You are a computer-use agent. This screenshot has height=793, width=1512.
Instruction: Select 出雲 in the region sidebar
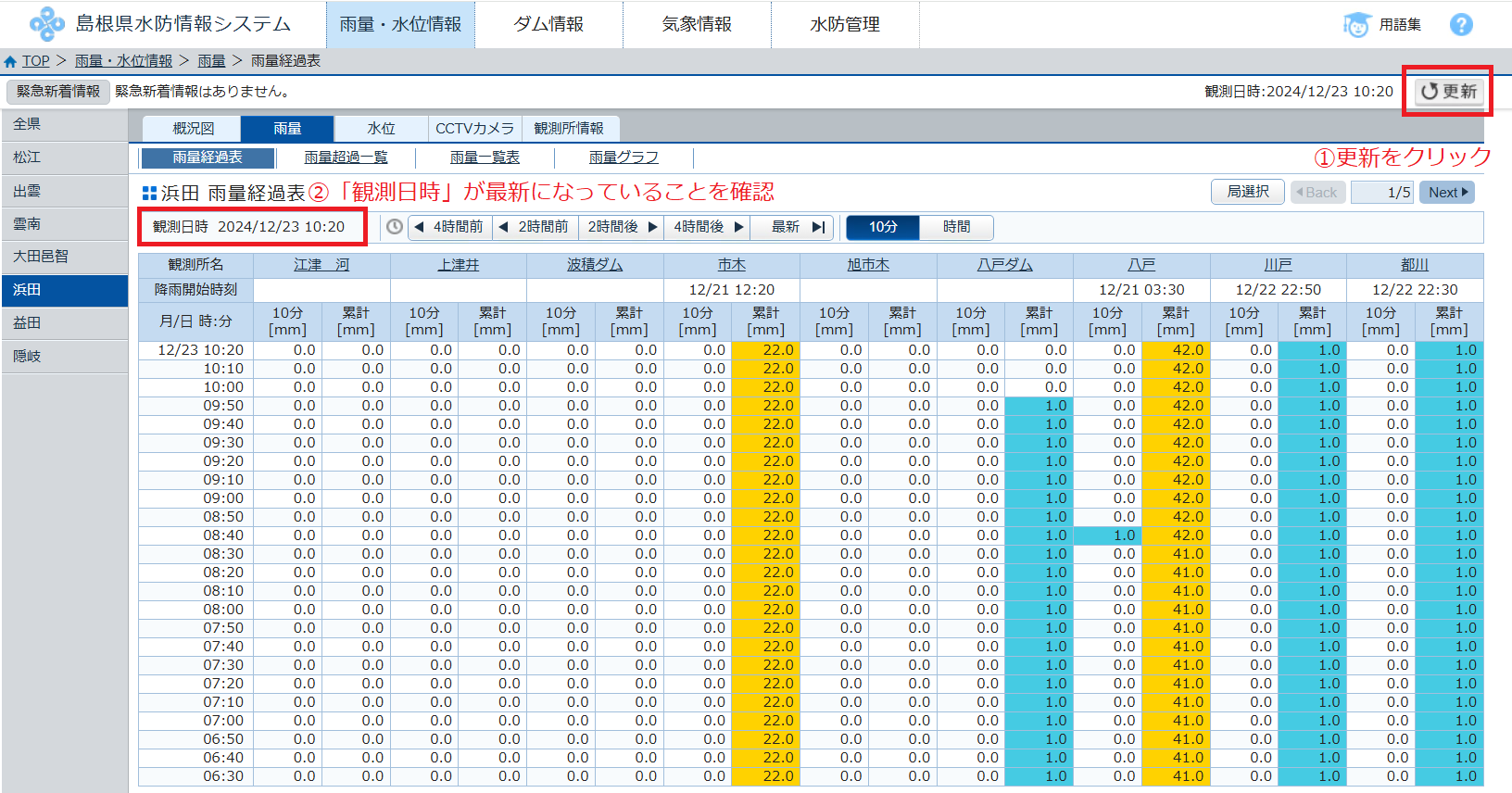click(65, 191)
